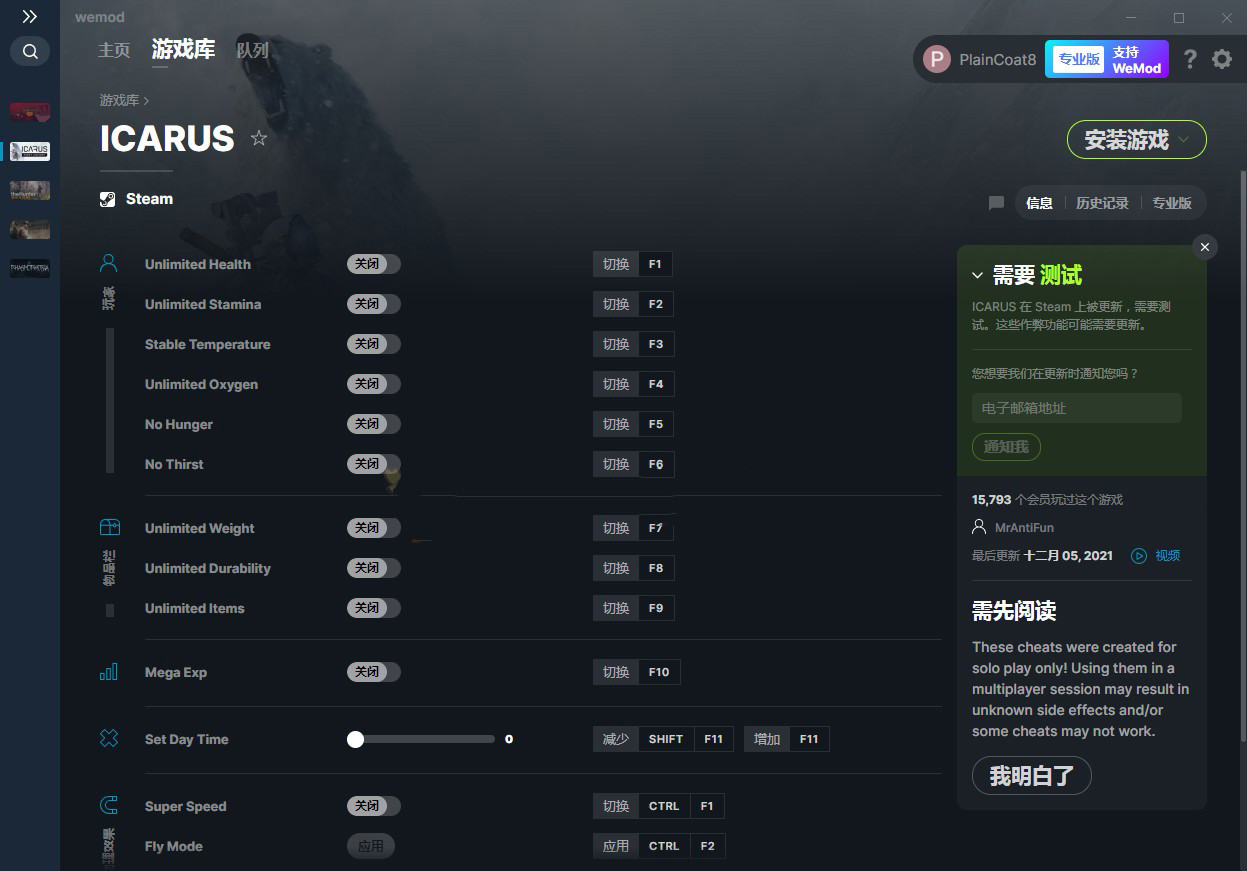Screen dimensions: 1247x871
Task: Switch to the 游戏库 tab
Action: point(183,50)
